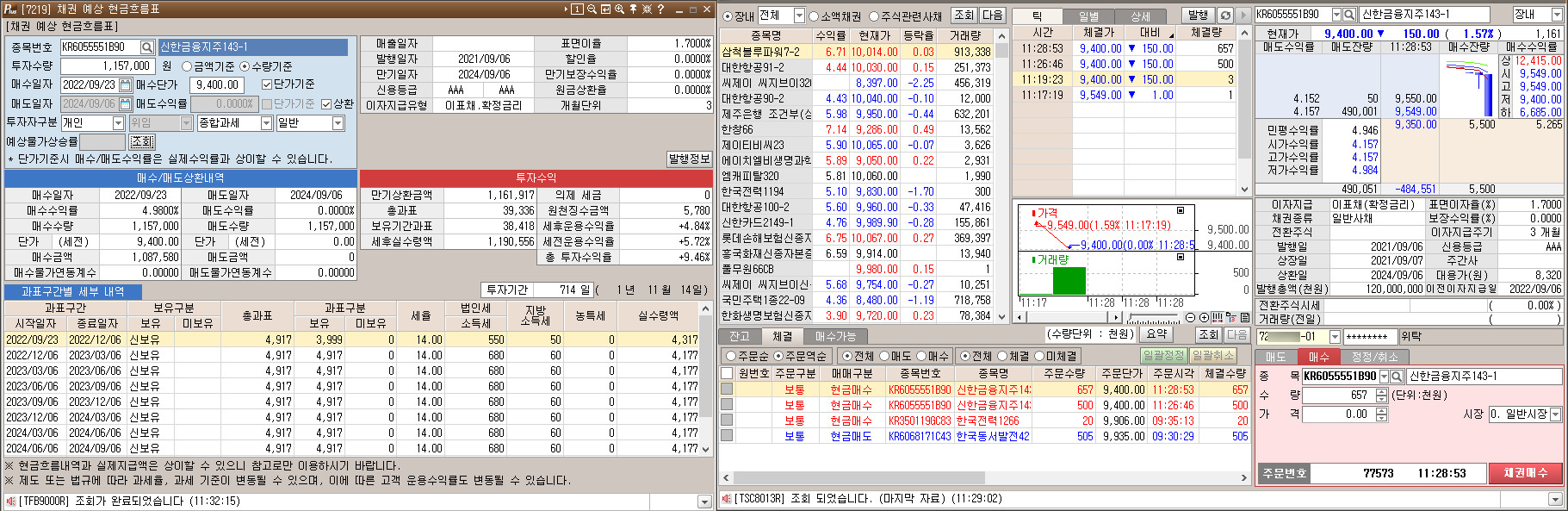Click the chart indicator tree icon

[x=1231, y=317]
